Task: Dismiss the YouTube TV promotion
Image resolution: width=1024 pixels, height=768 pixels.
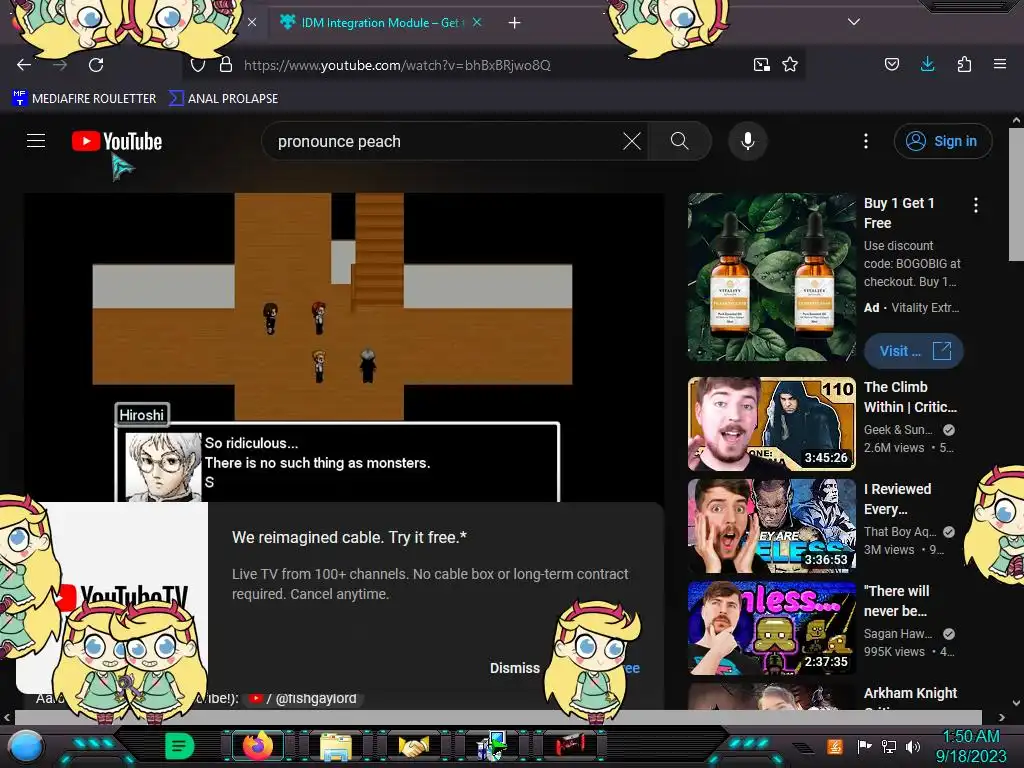Action: coord(515,668)
